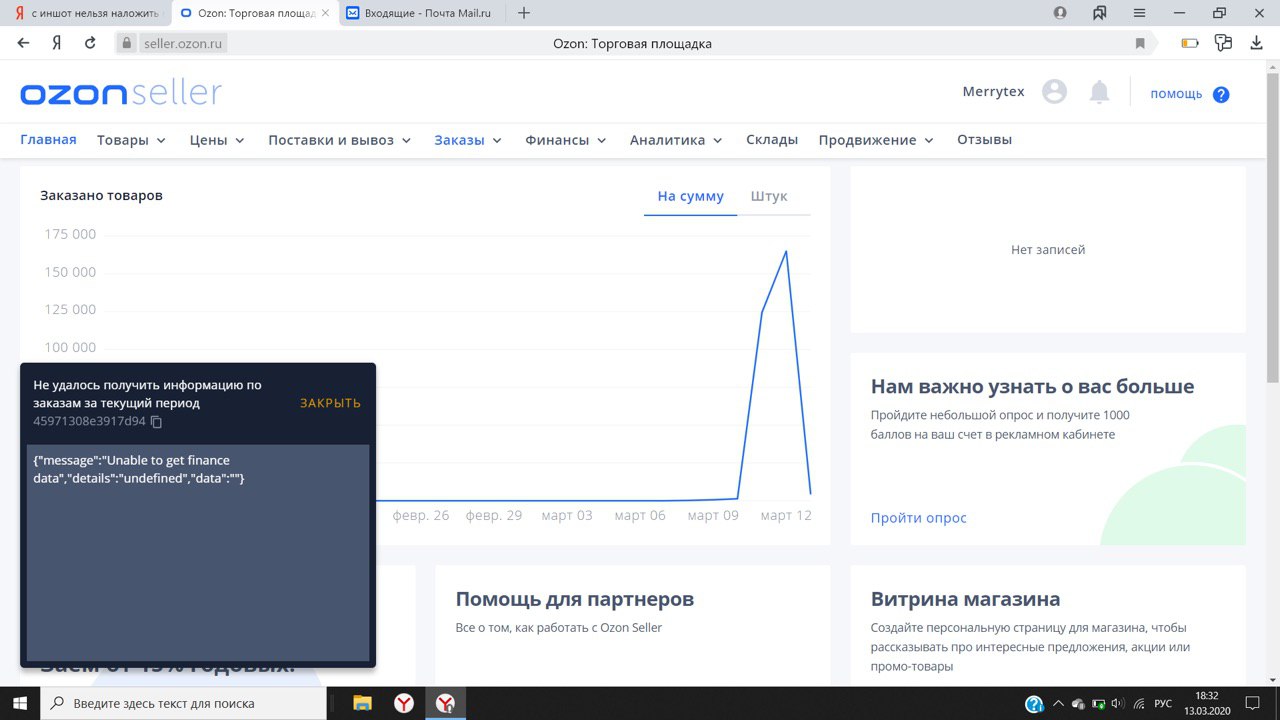Switch the РУС input language

[x=1163, y=703]
